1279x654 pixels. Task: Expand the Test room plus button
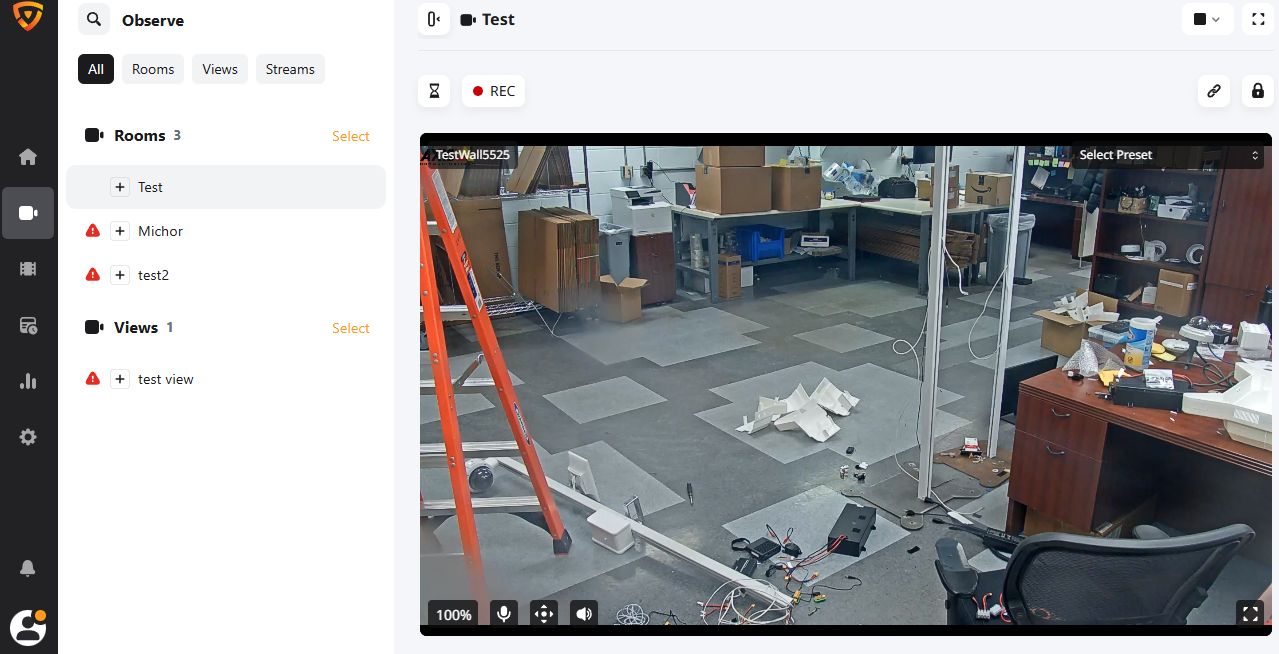(x=120, y=187)
